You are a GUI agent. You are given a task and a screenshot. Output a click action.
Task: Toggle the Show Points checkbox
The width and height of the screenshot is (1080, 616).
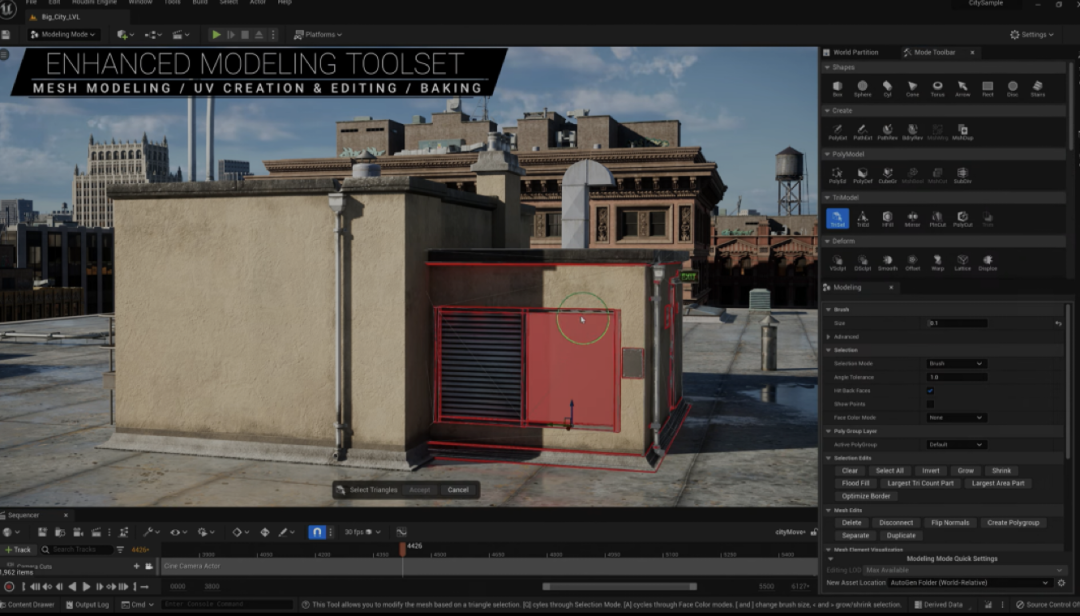pos(930,404)
